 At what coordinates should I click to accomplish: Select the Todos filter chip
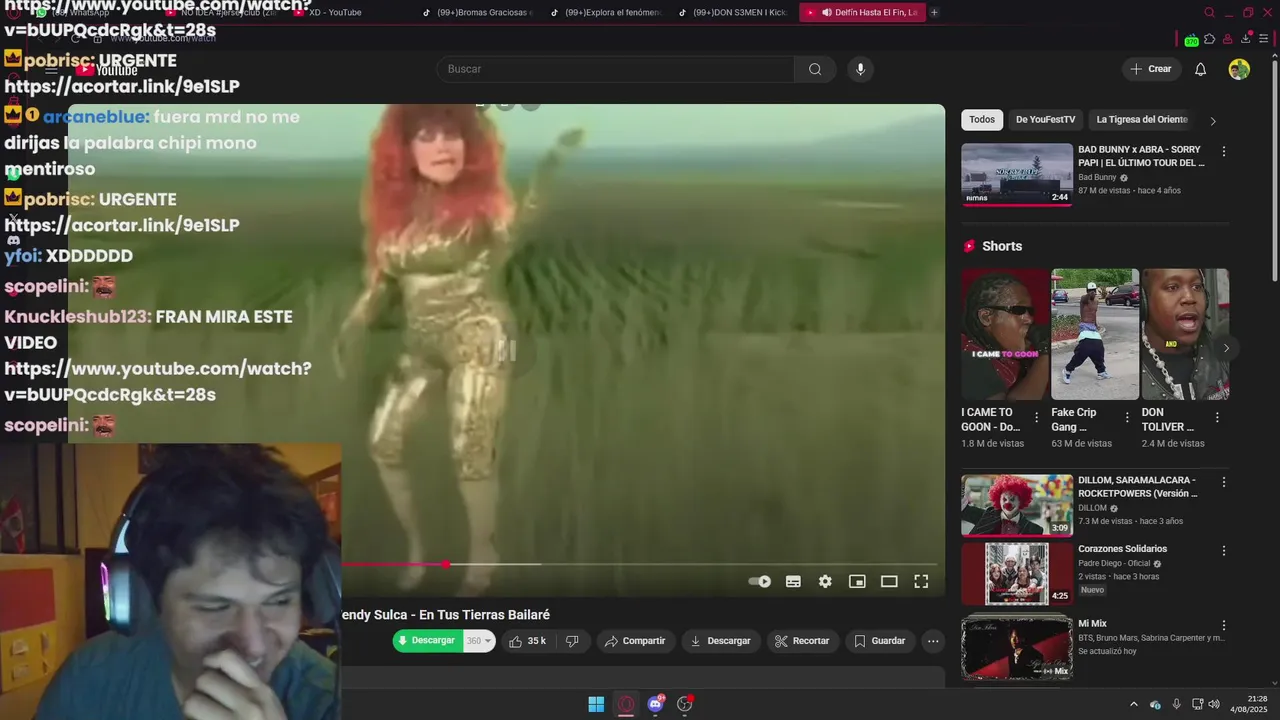[x=982, y=120]
